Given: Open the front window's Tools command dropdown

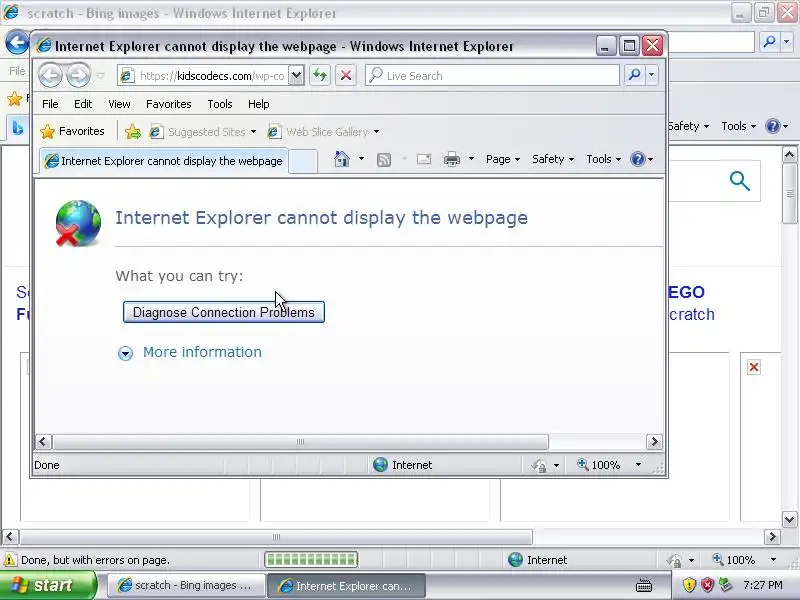Looking at the screenshot, I should click(x=603, y=159).
